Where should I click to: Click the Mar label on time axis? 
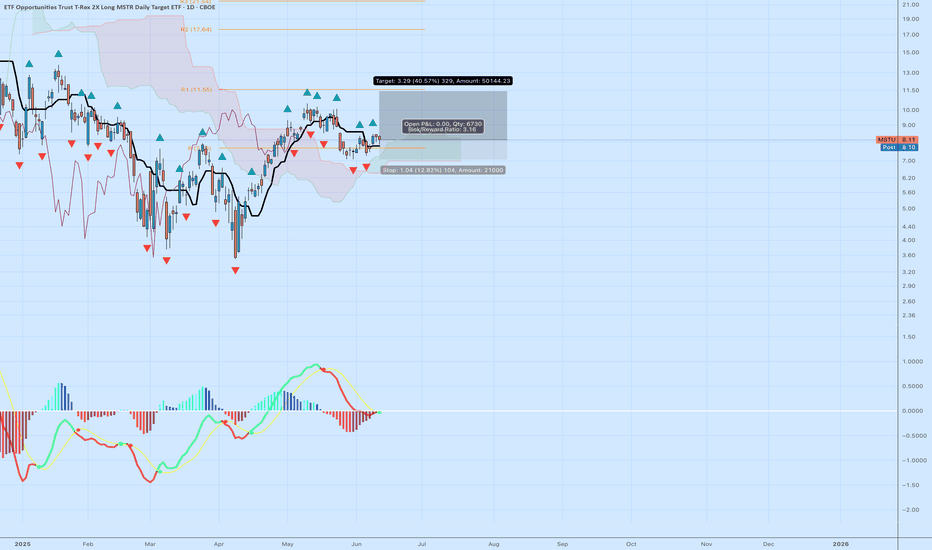tap(150, 544)
